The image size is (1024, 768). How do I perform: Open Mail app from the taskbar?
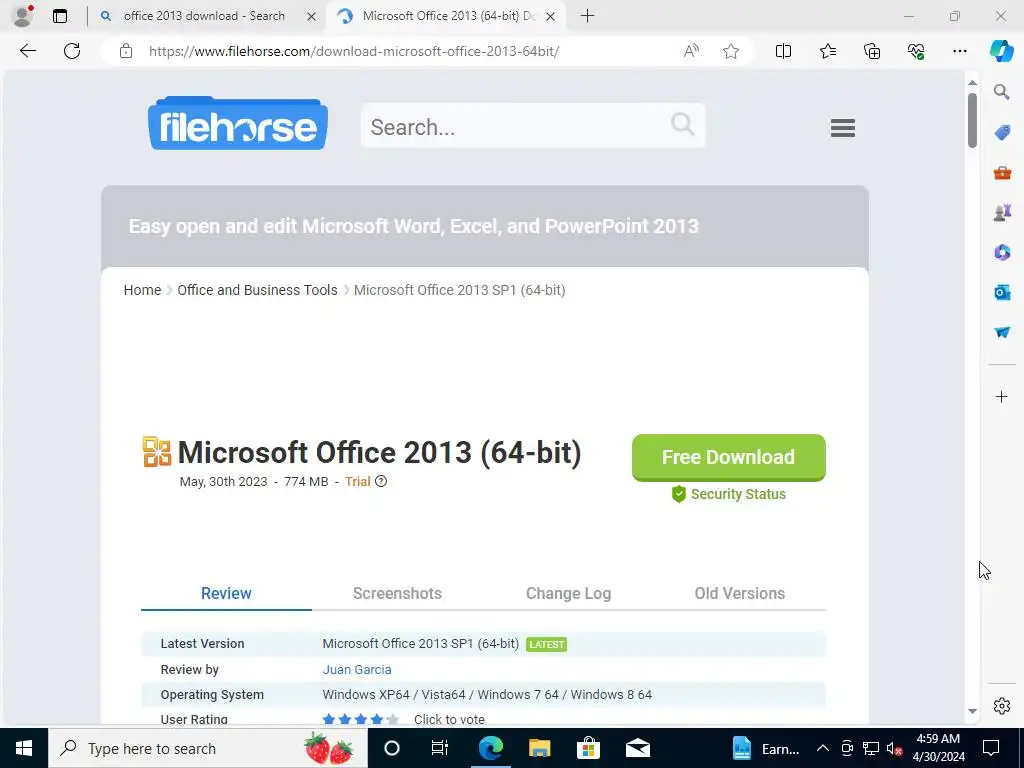click(637, 748)
